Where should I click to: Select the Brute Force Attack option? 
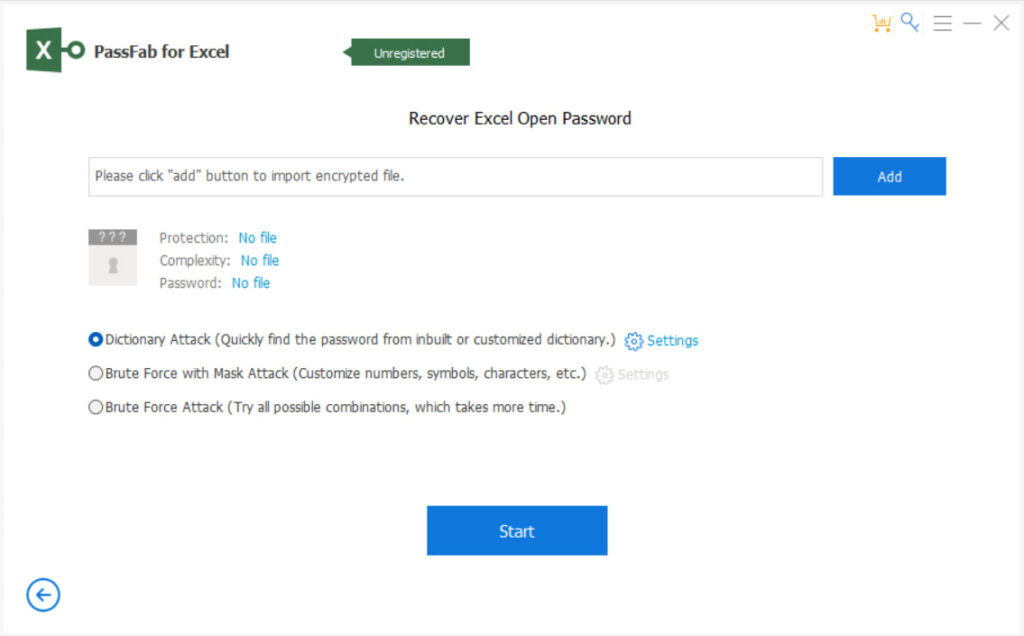pyautogui.click(x=95, y=407)
